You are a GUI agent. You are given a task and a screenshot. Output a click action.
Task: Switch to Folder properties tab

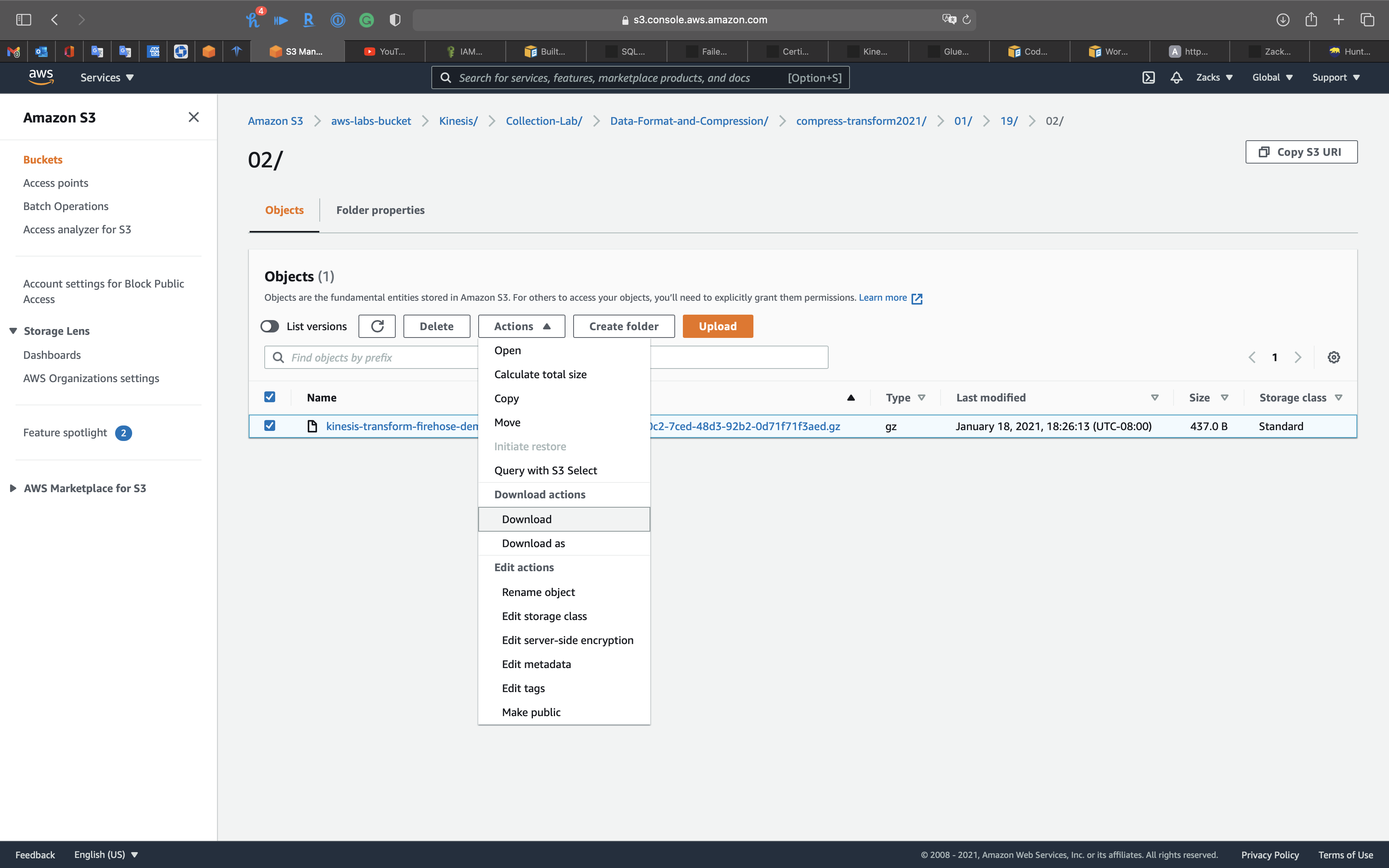[x=380, y=210]
